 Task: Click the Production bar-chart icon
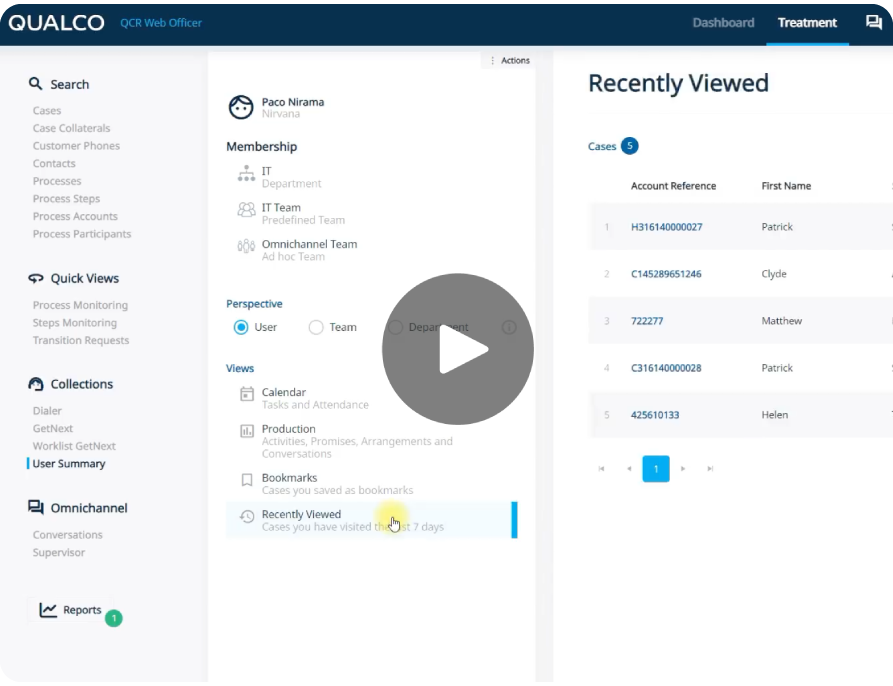245,433
